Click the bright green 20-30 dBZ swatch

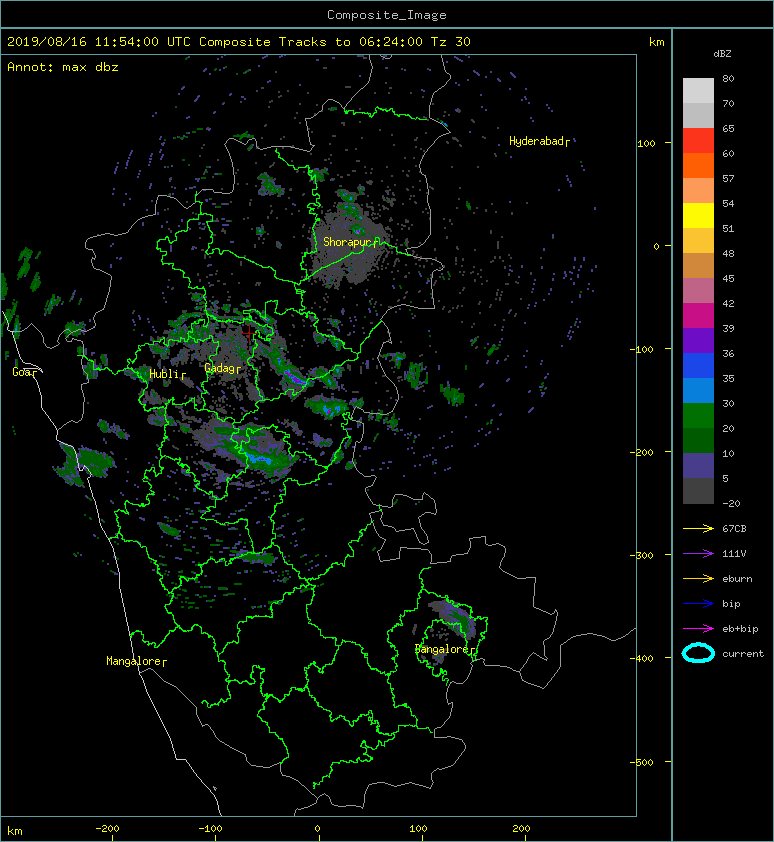point(698,416)
